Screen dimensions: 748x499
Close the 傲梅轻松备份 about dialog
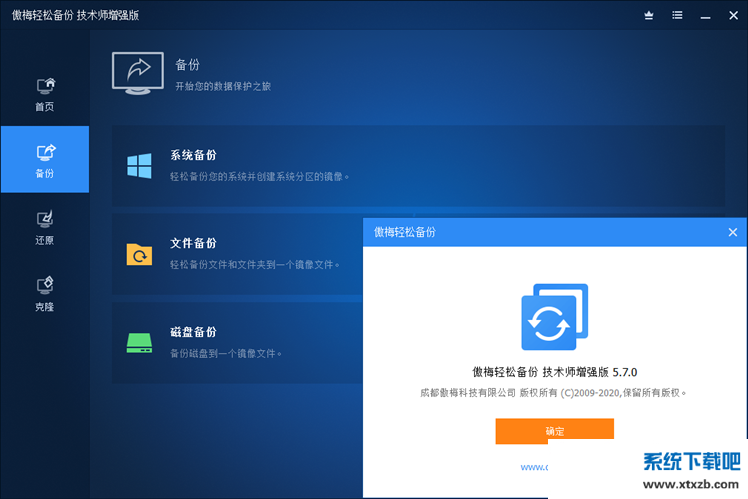tap(732, 232)
